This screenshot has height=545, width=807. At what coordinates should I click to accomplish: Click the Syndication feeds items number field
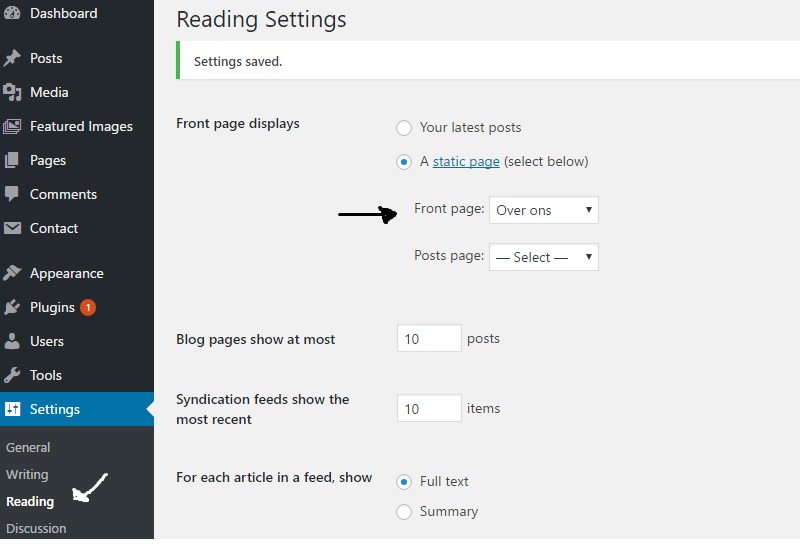click(429, 409)
